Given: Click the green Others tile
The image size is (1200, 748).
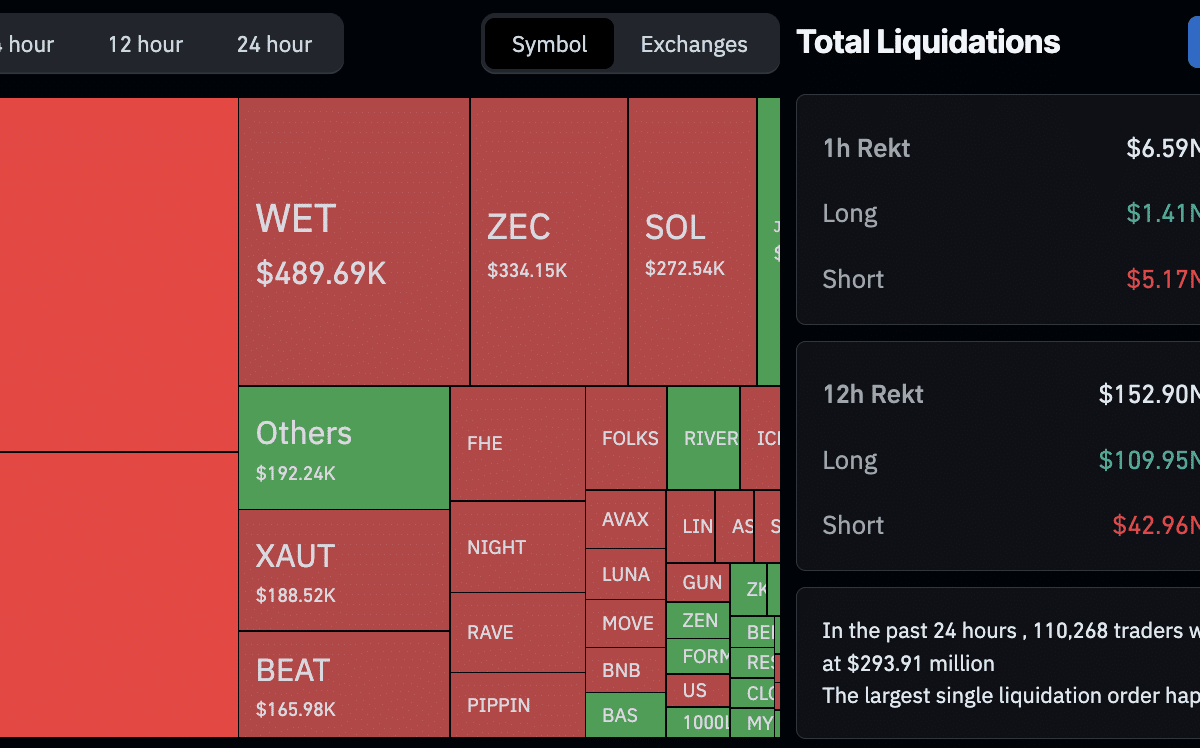Looking at the screenshot, I should tap(343, 448).
